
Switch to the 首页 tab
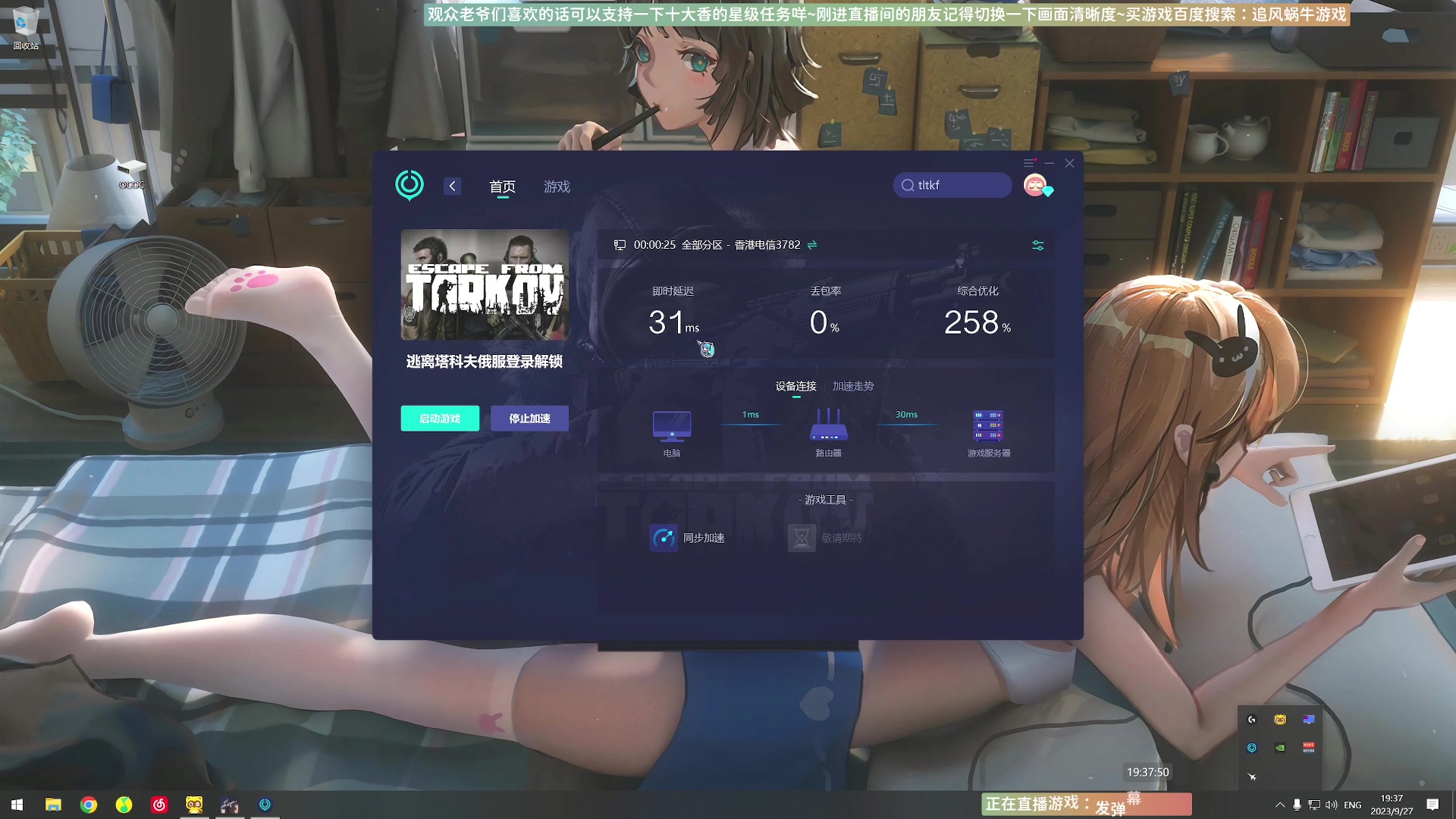coord(502,187)
